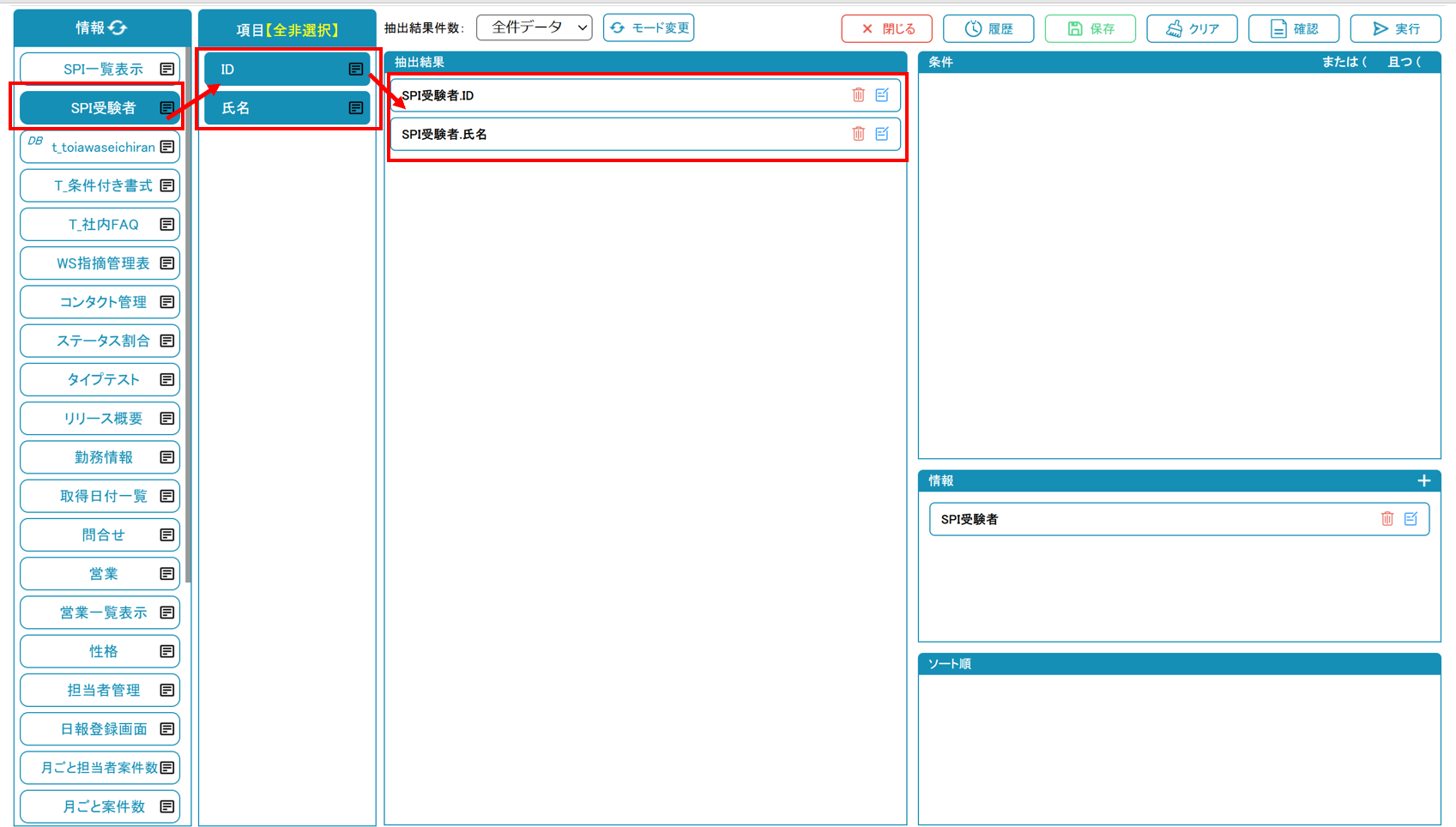Click detail icon on 日報登録画面 row

point(167,729)
